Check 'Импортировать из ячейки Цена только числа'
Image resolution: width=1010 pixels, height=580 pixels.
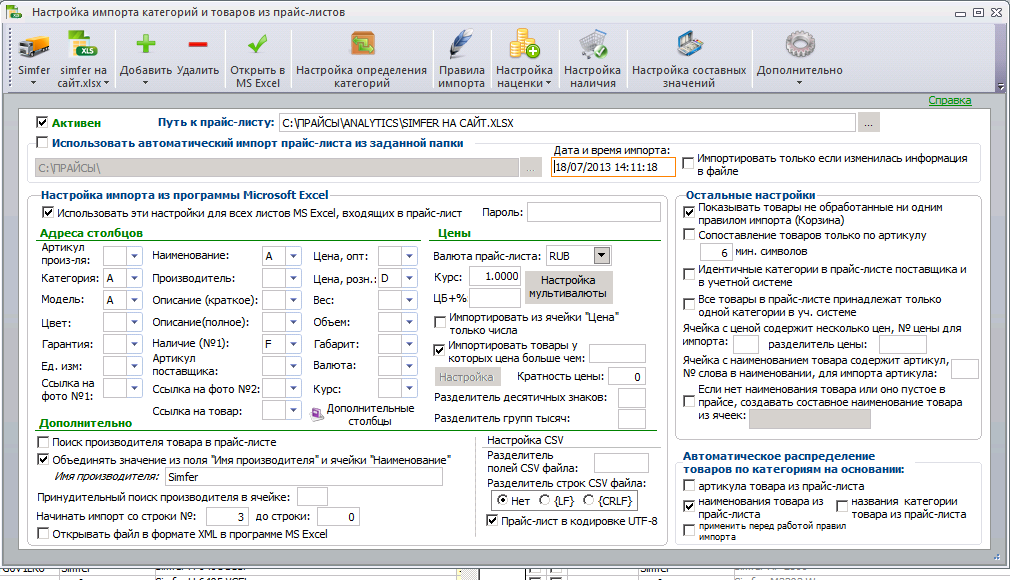(x=440, y=322)
